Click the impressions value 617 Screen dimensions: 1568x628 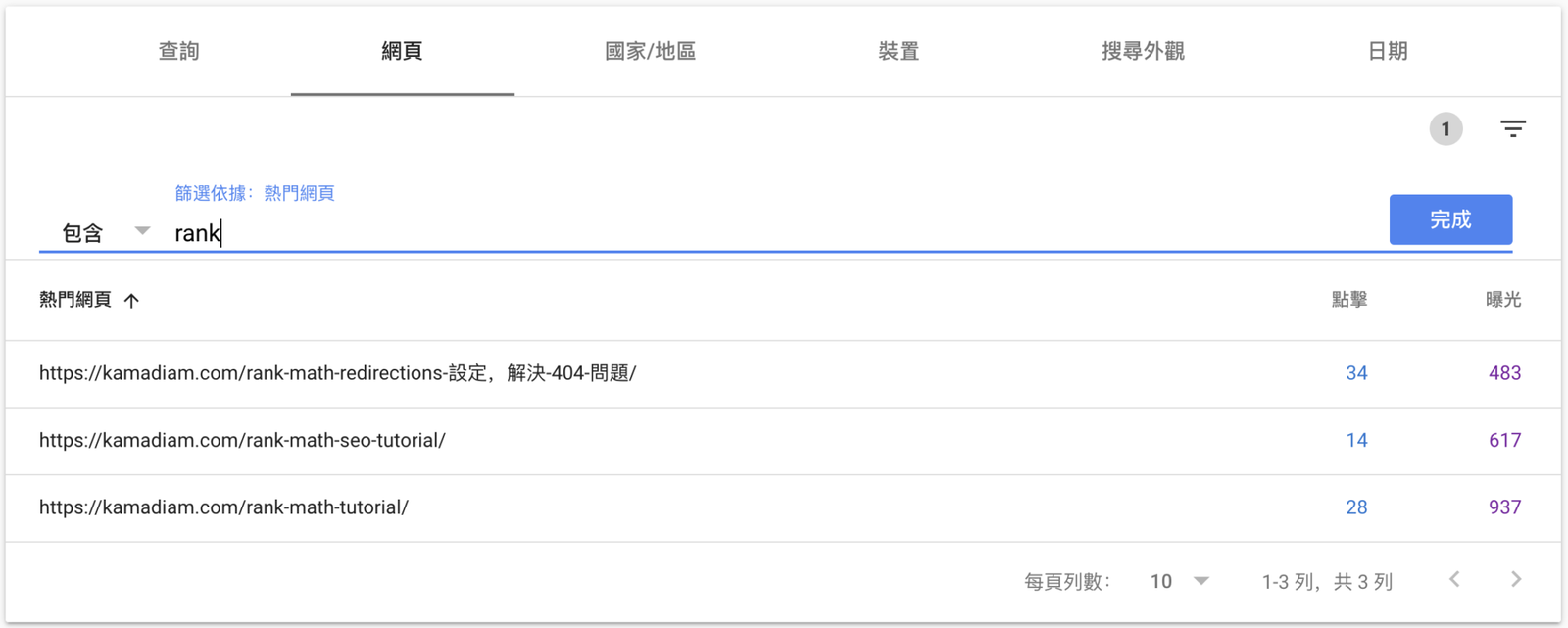1504,441
